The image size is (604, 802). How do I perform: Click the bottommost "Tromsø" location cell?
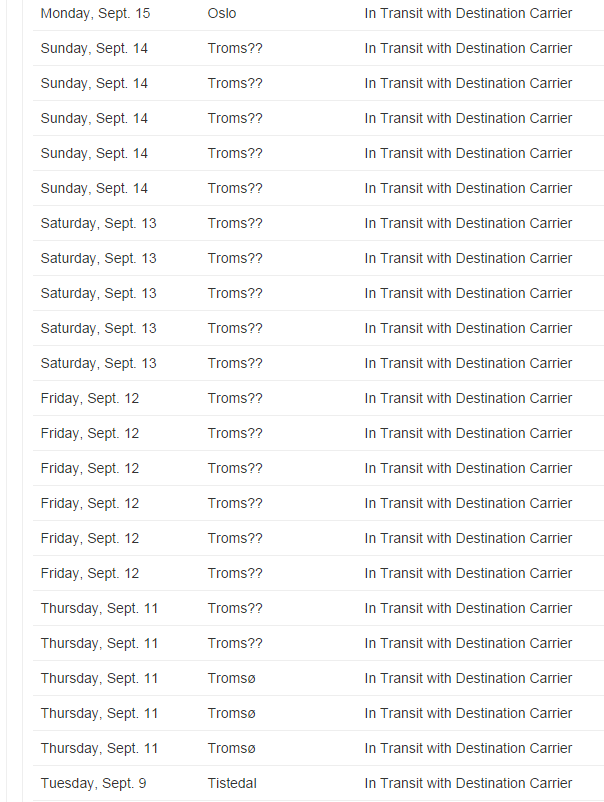pyautogui.click(x=232, y=748)
